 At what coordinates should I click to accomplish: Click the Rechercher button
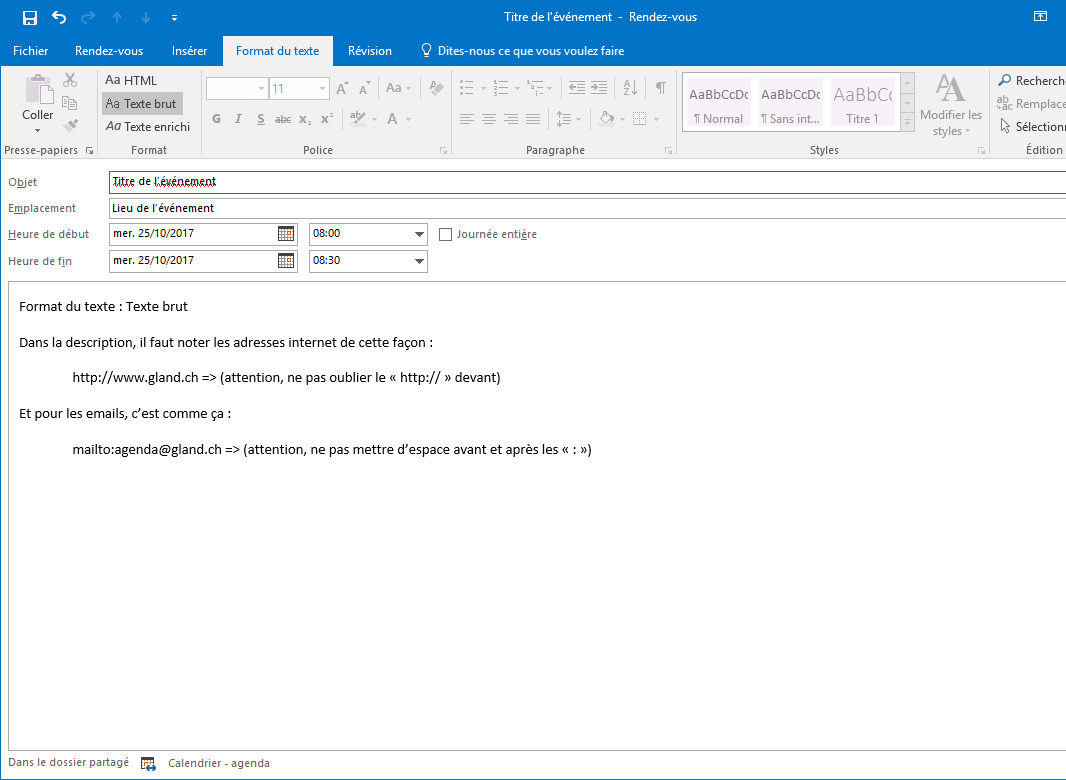1030,81
